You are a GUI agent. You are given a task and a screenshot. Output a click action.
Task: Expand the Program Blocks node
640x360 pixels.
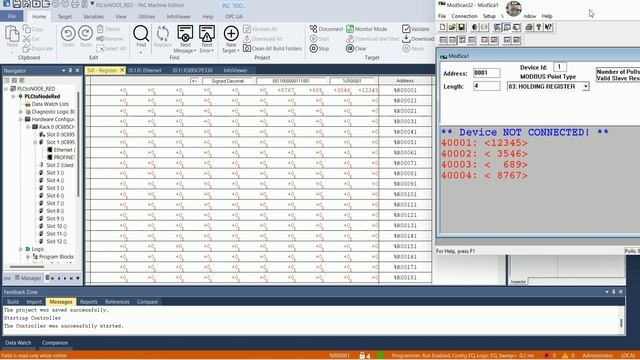coord(28,257)
